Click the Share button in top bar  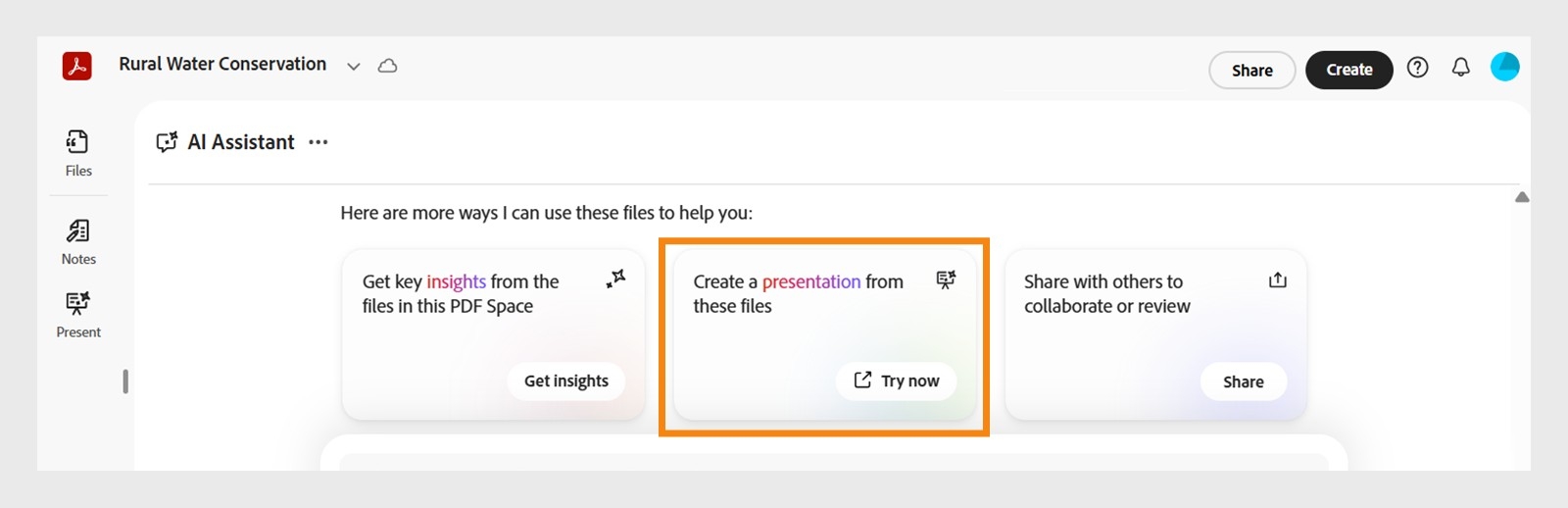1251,71
